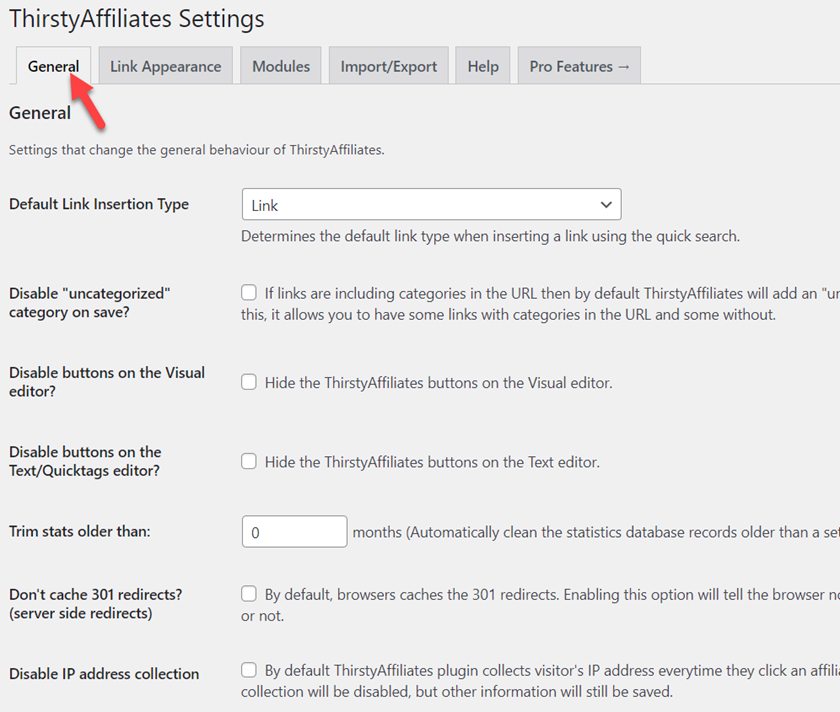
Task: Go to the Import/Export tab
Action: pos(388,66)
